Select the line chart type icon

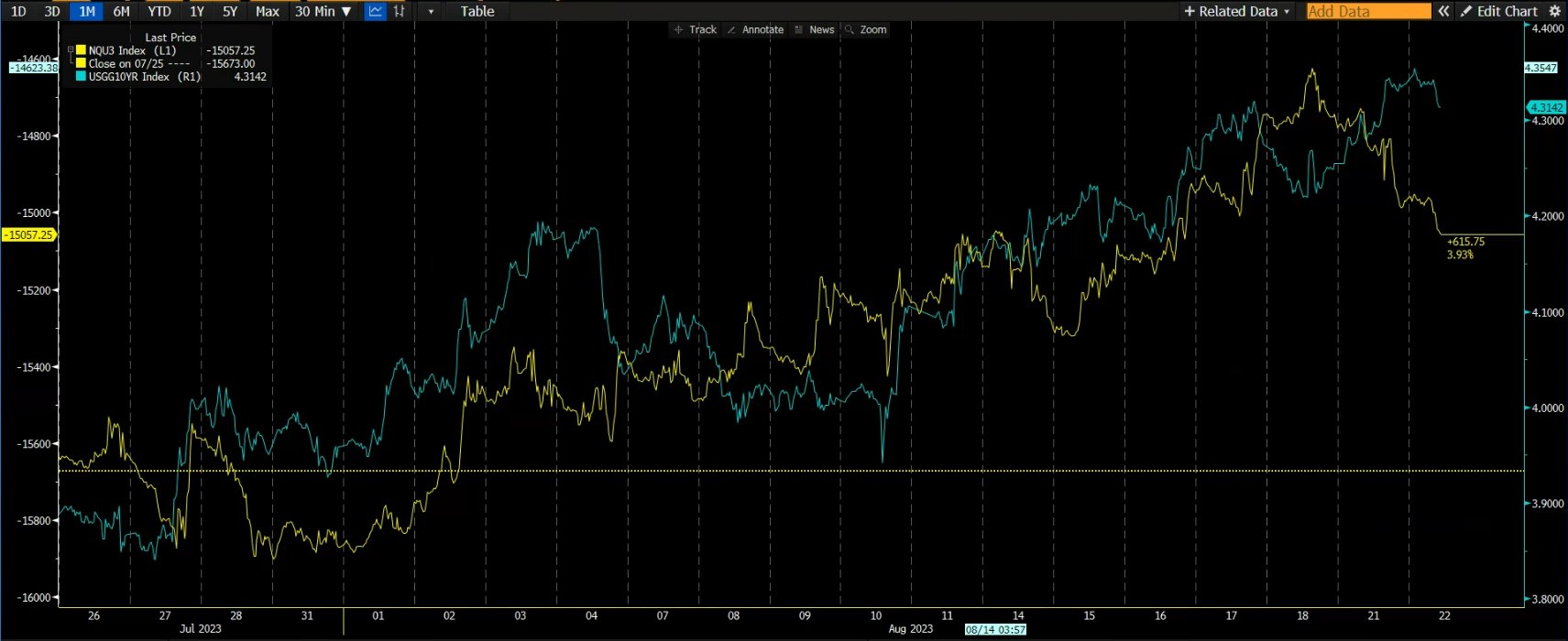375,11
